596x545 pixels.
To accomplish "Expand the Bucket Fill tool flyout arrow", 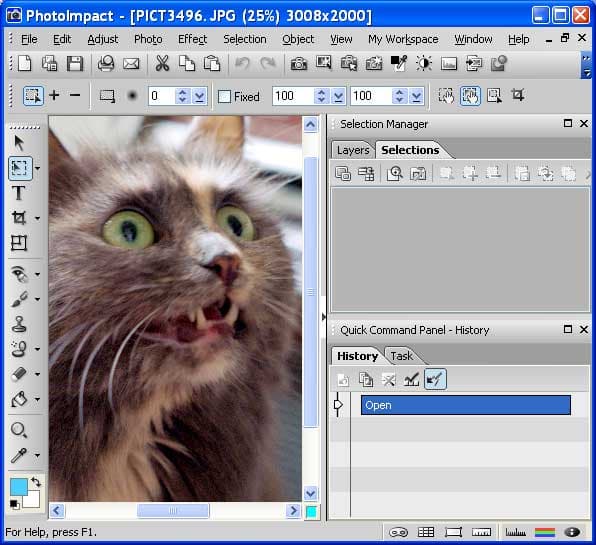I will pyautogui.click(x=38, y=399).
